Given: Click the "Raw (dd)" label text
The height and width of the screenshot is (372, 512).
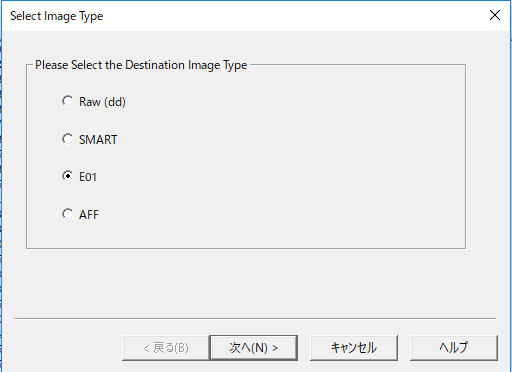Looking at the screenshot, I should (x=102, y=102).
